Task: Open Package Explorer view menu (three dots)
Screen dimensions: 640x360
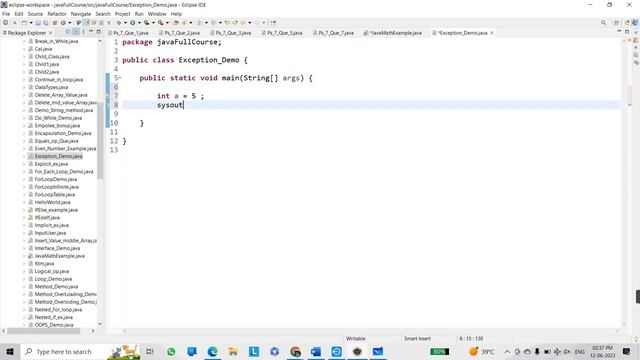Action: 83,32
